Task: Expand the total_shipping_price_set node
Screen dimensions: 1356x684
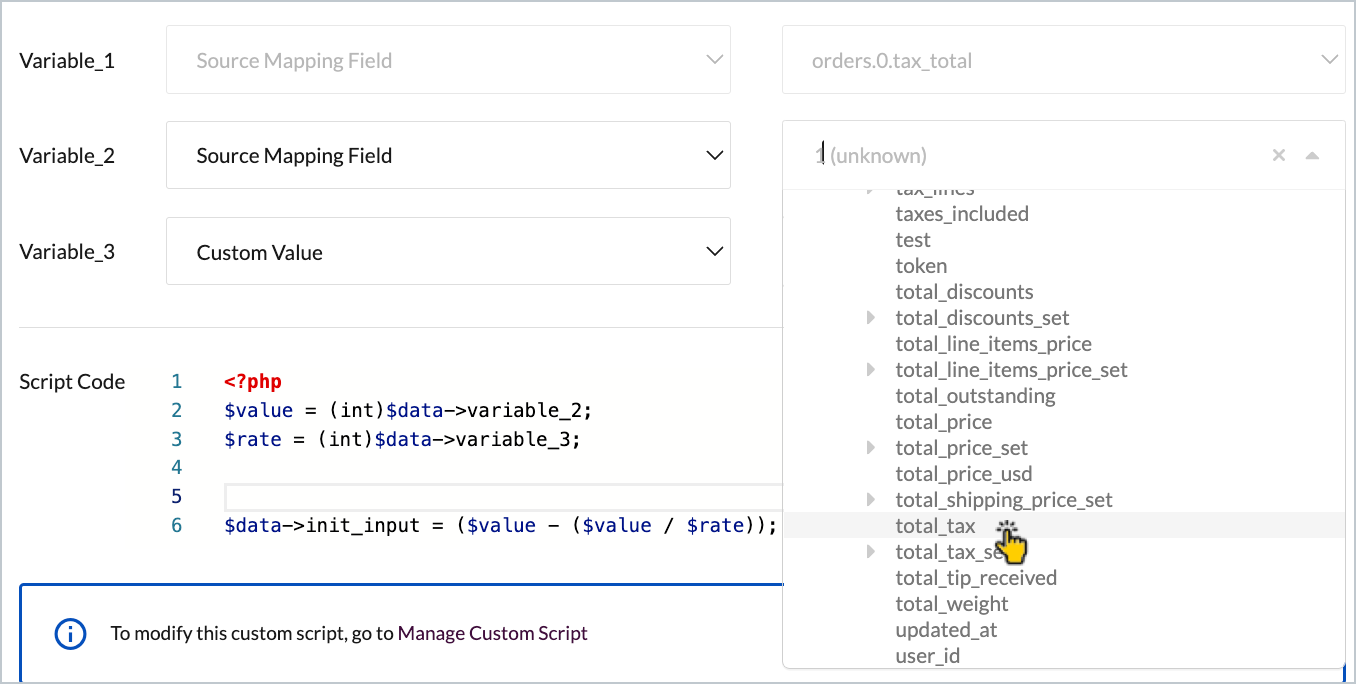Action: click(871, 500)
